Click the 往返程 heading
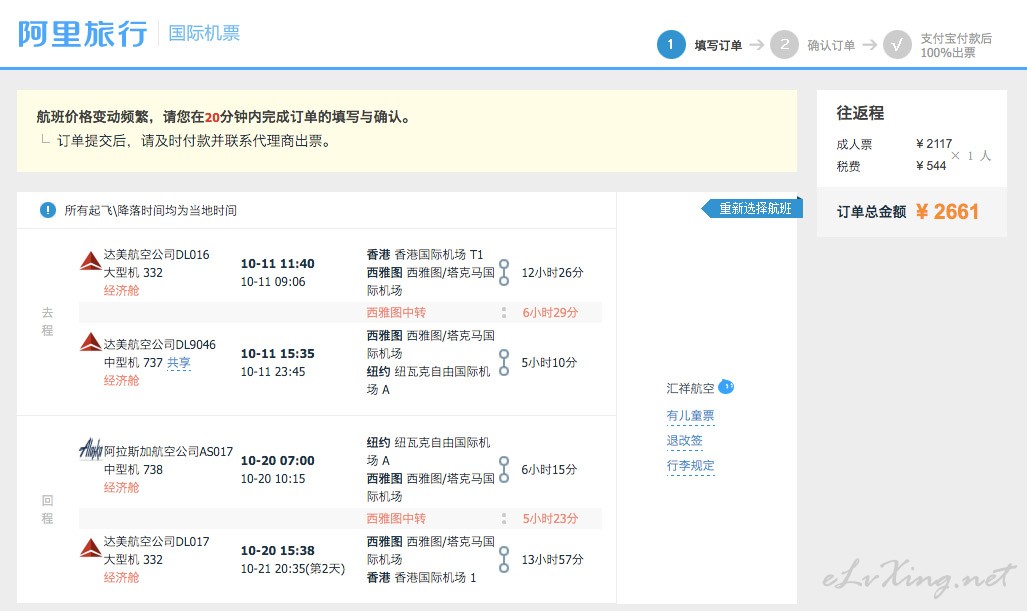Screen dimensions: 1027x611 click(860, 113)
